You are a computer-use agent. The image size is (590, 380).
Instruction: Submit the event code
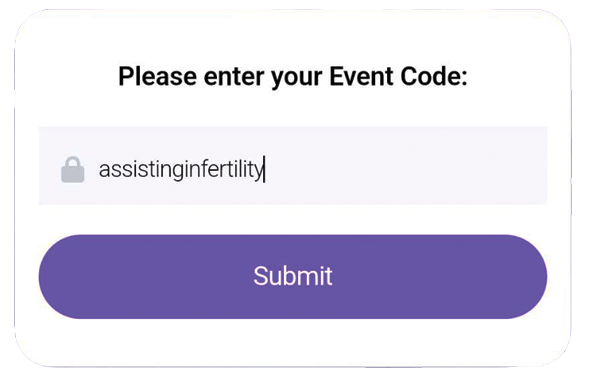[x=293, y=277]
